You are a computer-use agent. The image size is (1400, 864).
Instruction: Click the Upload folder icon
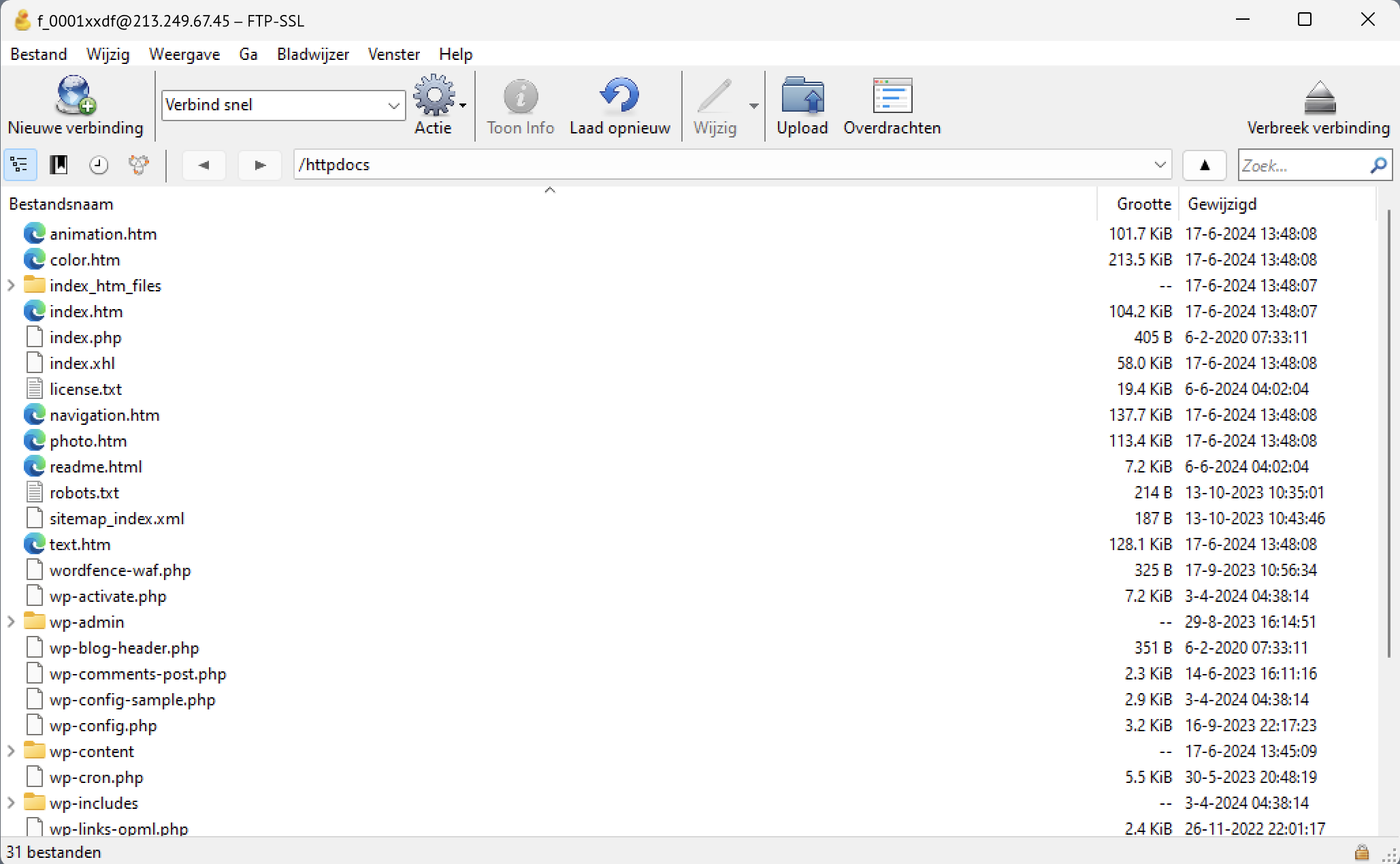pos(802,96)
